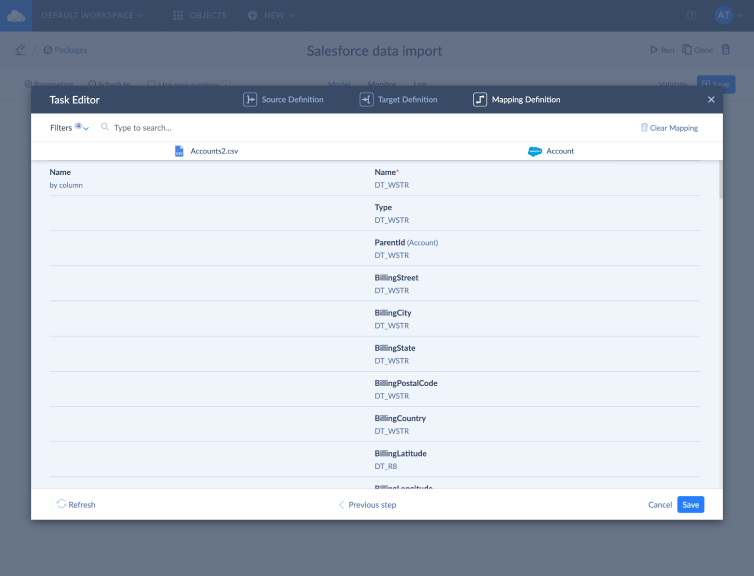Close the Task Editor dialog
Viewport: 754px width, 576px height.
[x=711, y=100]
